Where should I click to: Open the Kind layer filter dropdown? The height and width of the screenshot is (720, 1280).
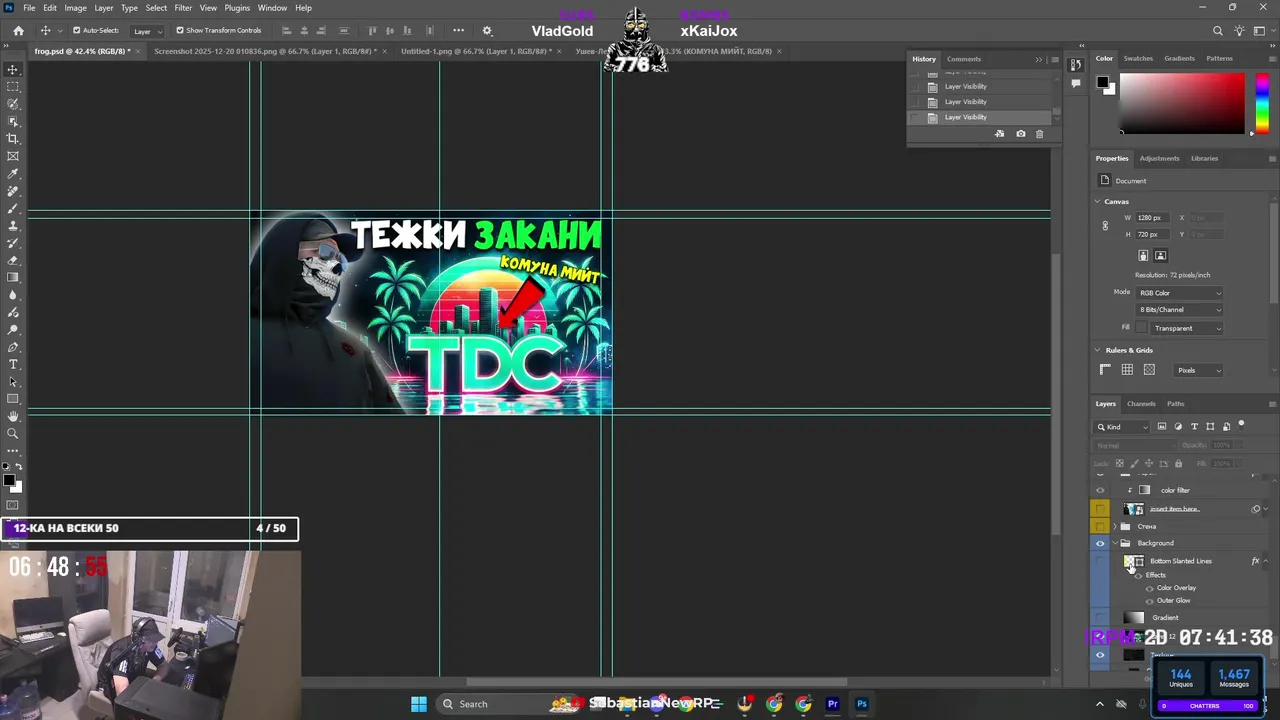(x=1123, y=427)
